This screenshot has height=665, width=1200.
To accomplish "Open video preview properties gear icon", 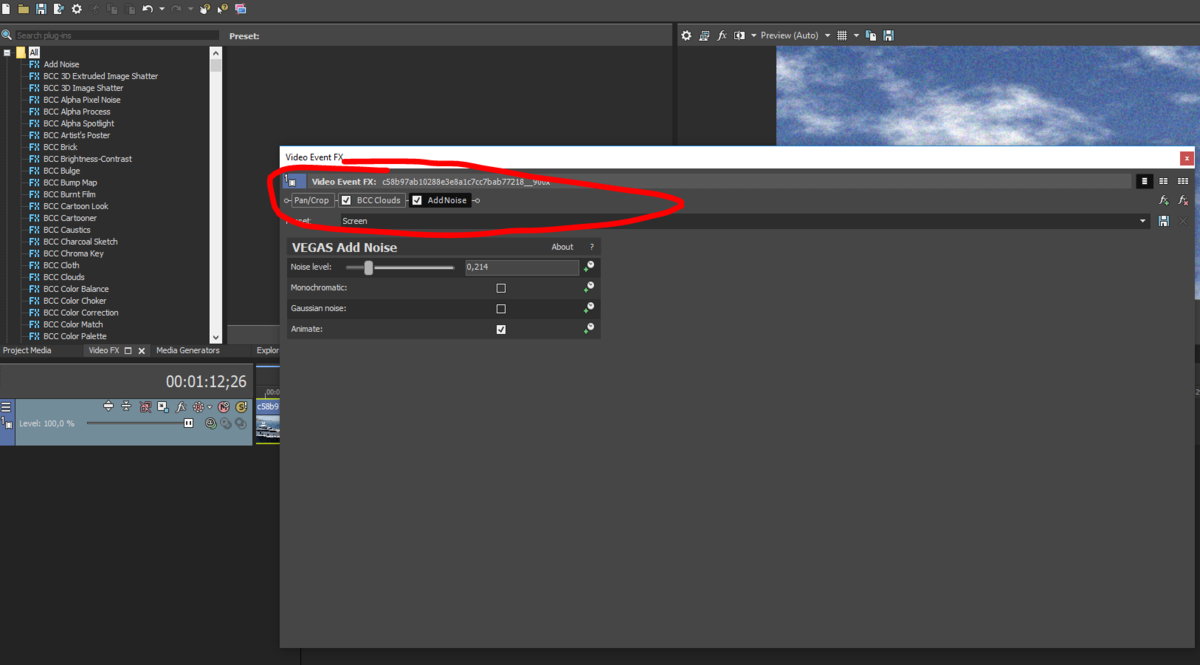I will [686, 35].
